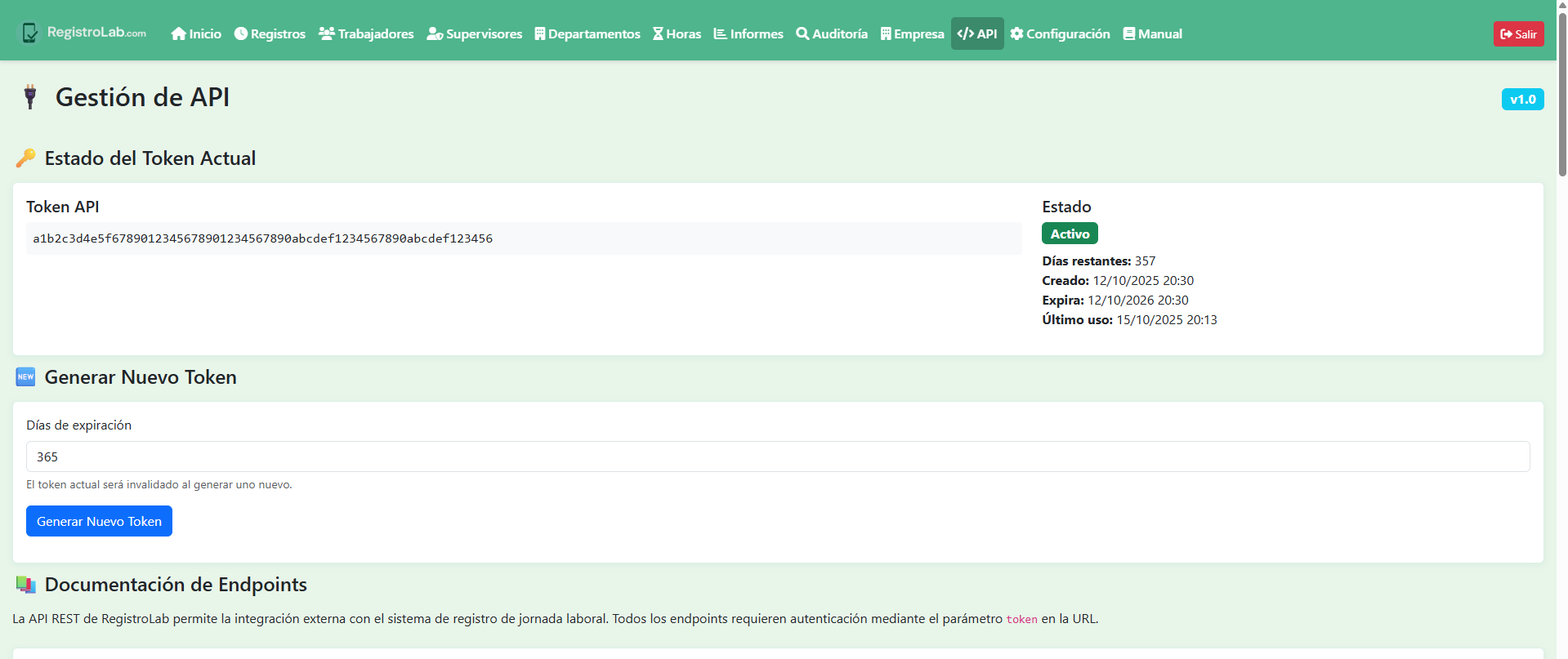Click the books icon by Documentación de Endpoints
Viewport: 1568px width, 659px height.
click(25, 585)
